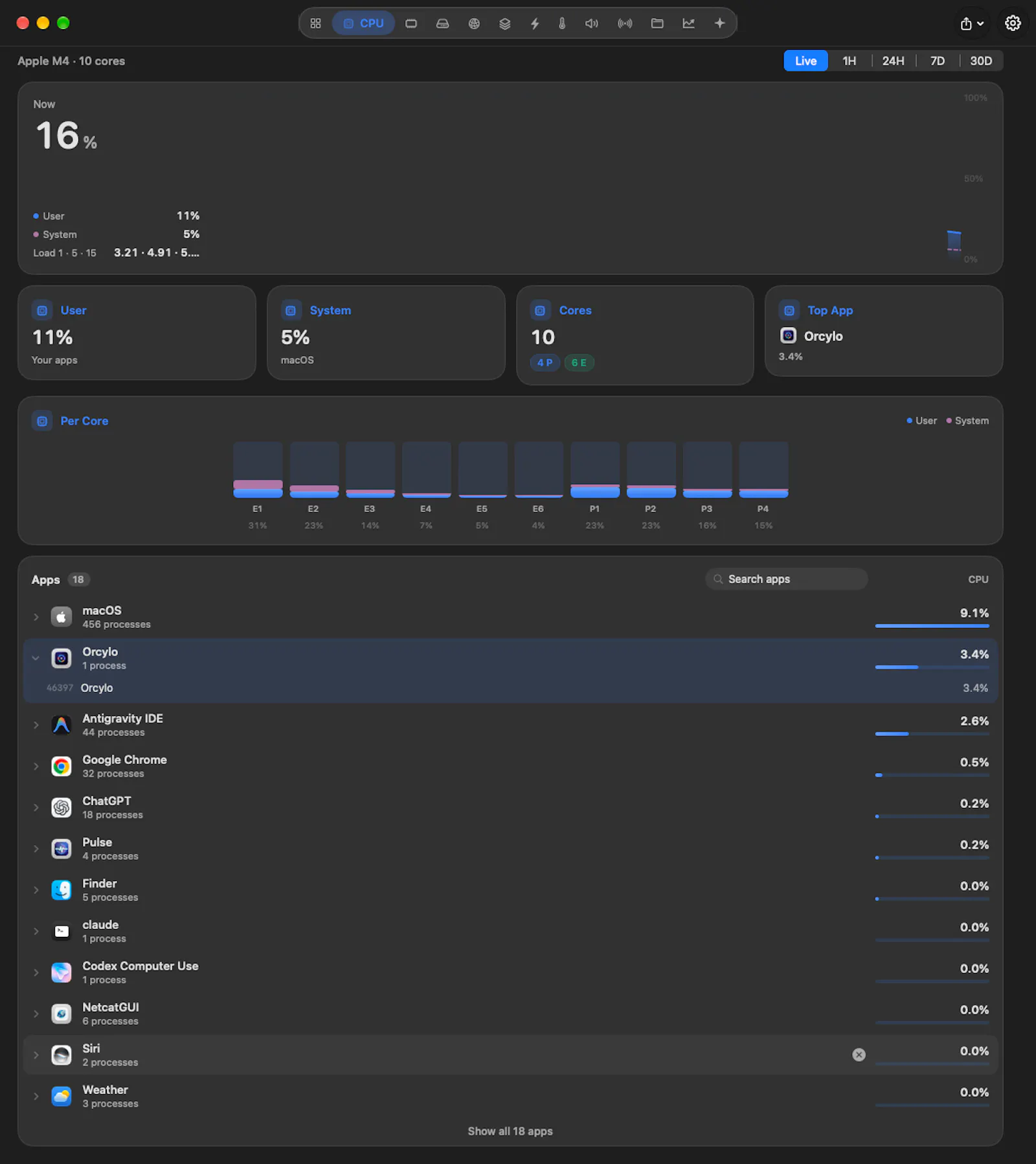This screenshot has height=1164, width=1036.
Task: Click the 6 E efficiency cores badge
Action: coord(579,363)
